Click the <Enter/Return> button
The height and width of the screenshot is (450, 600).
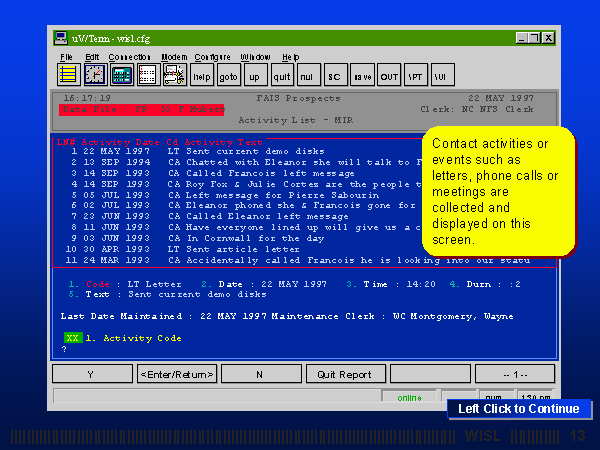176,374
